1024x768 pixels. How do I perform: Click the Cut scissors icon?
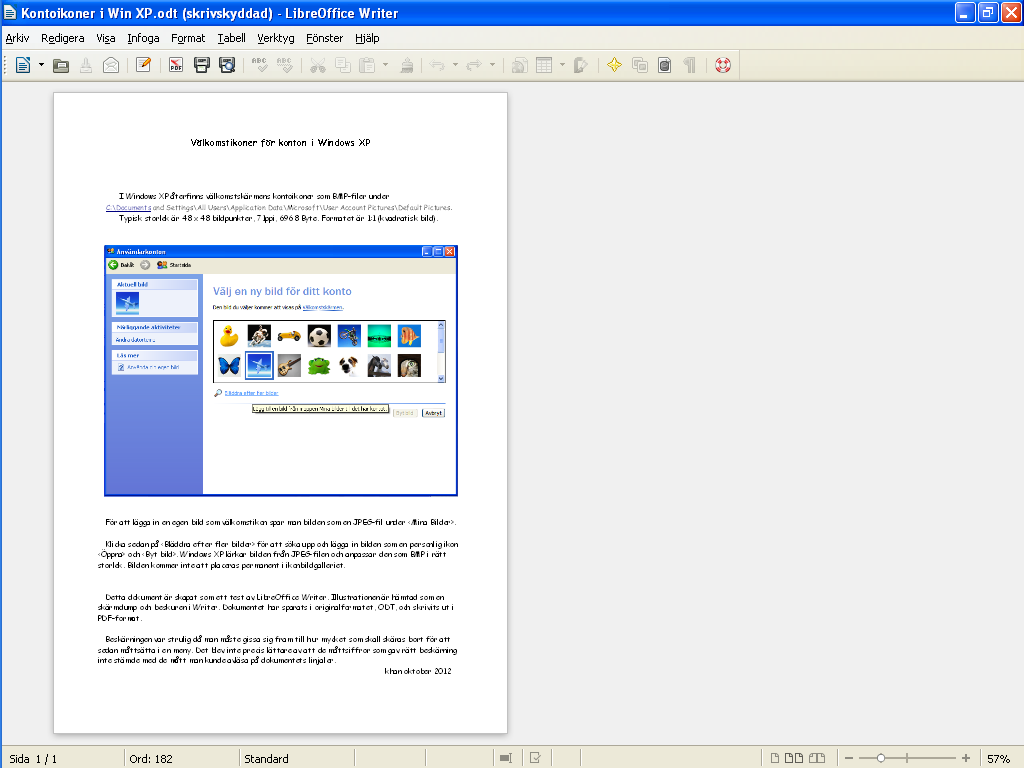coord(317,65)
